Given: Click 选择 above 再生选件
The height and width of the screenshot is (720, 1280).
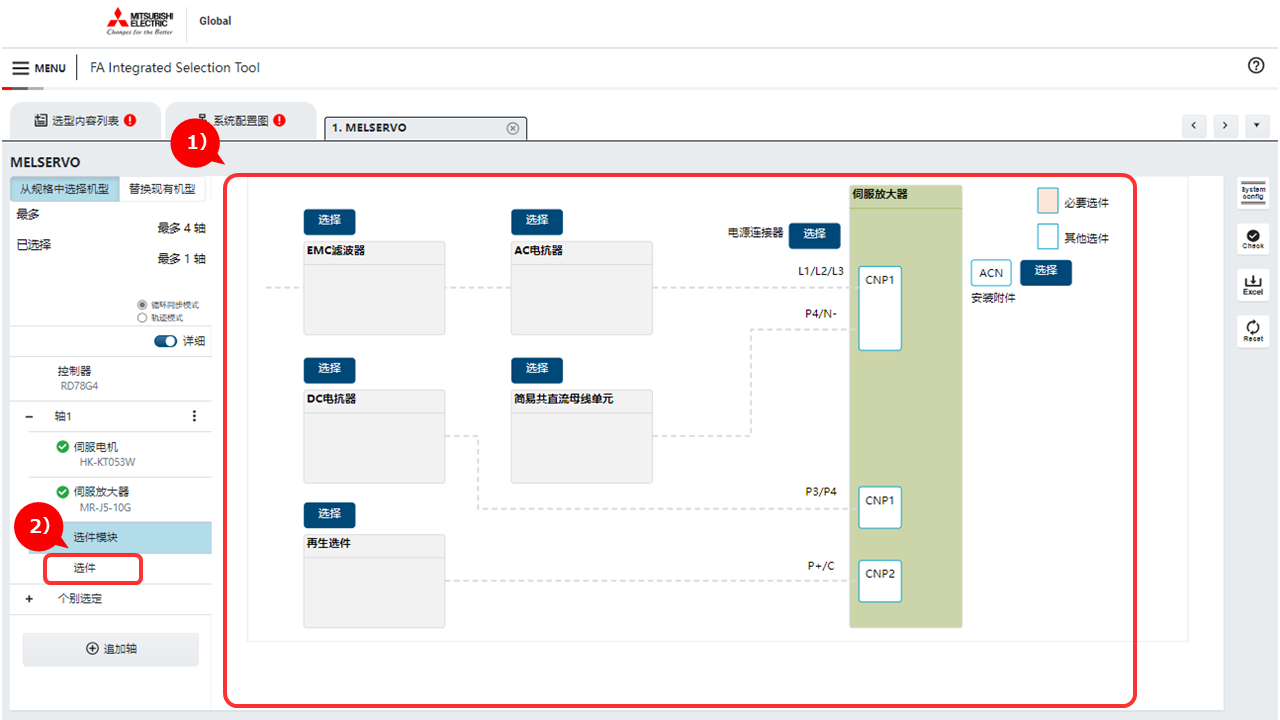Looking at the screenshot, I should pos(329,514).
